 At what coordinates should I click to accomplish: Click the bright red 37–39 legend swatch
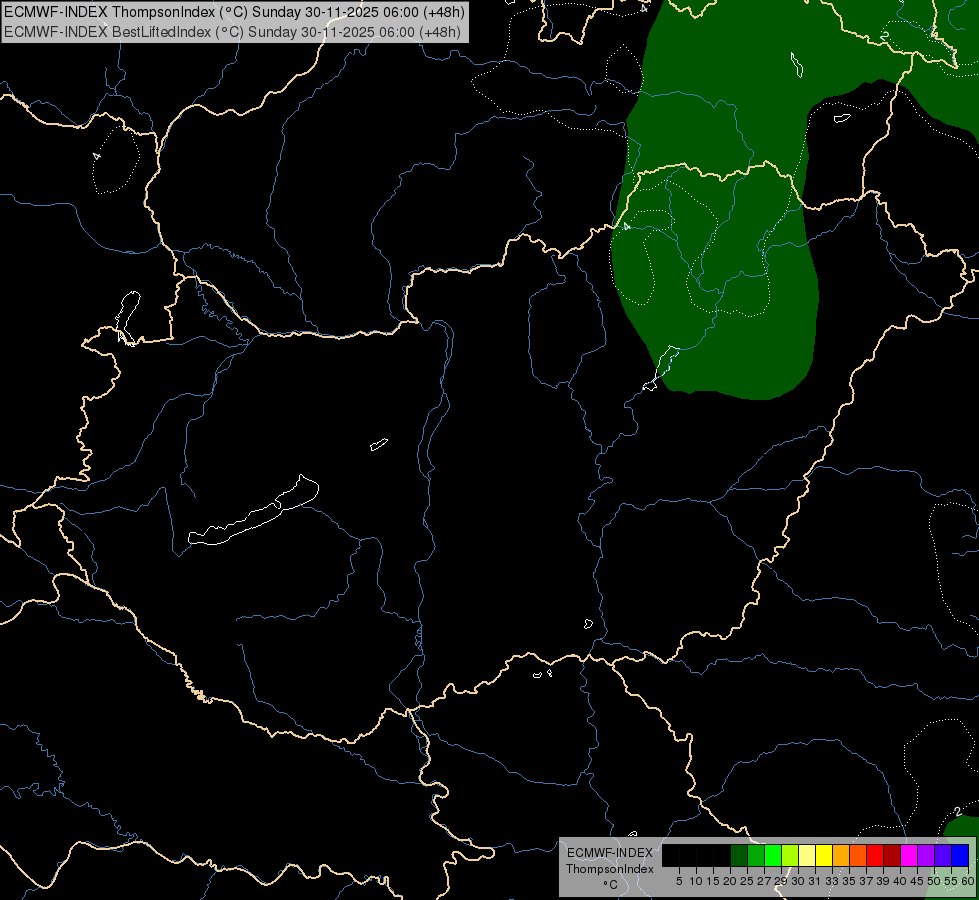[x=875, y=855]
